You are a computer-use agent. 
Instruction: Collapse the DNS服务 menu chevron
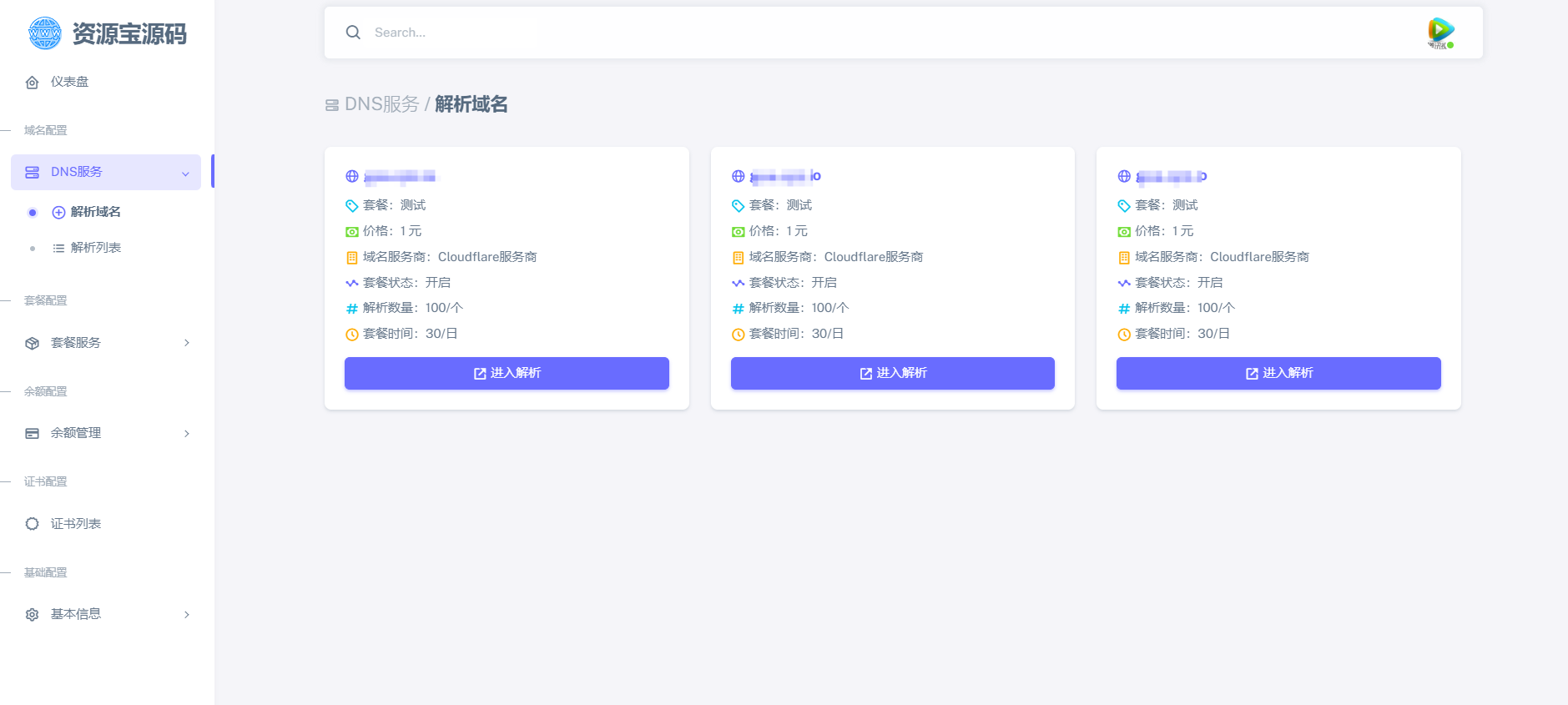tap(185, 174)
